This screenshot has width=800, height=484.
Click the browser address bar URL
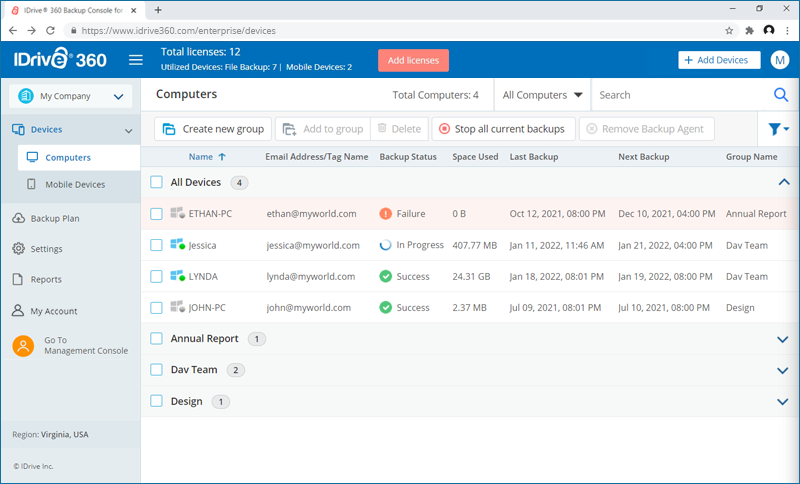click(x=179, y=31)
